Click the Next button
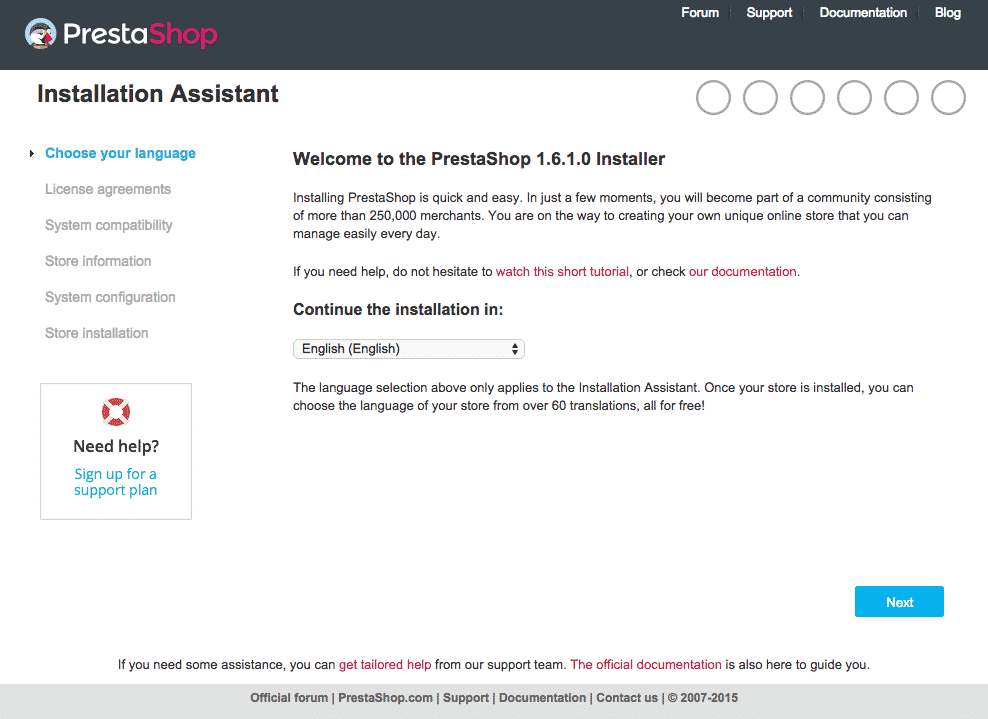The image size is (988, 719). tap(898, 601)
